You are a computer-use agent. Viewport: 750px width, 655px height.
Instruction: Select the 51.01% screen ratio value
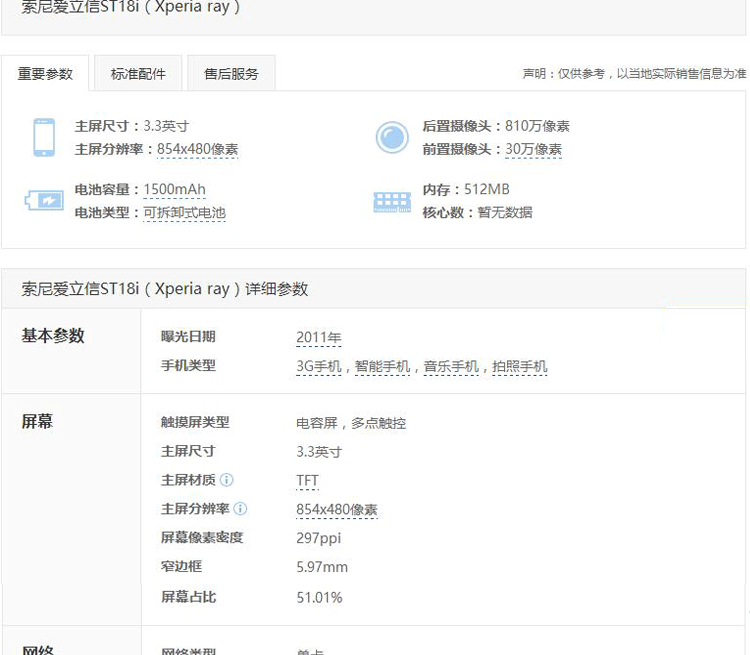point(319,597)
